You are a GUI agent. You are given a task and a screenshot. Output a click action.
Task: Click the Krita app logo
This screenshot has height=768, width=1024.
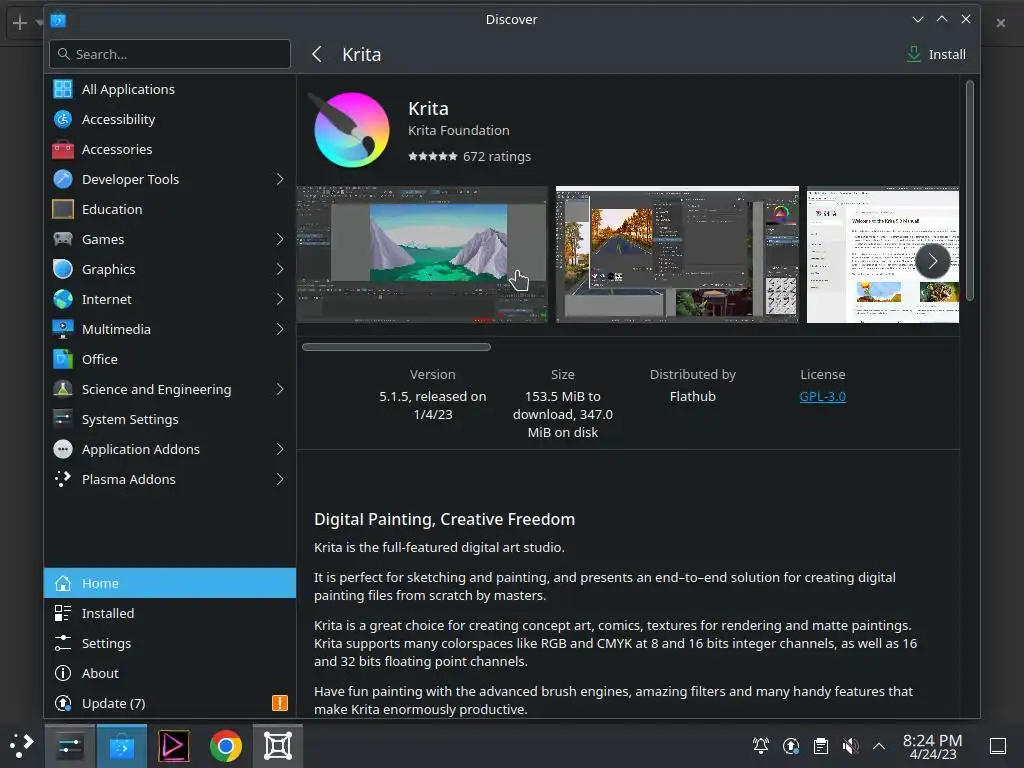tap(351, 129)
